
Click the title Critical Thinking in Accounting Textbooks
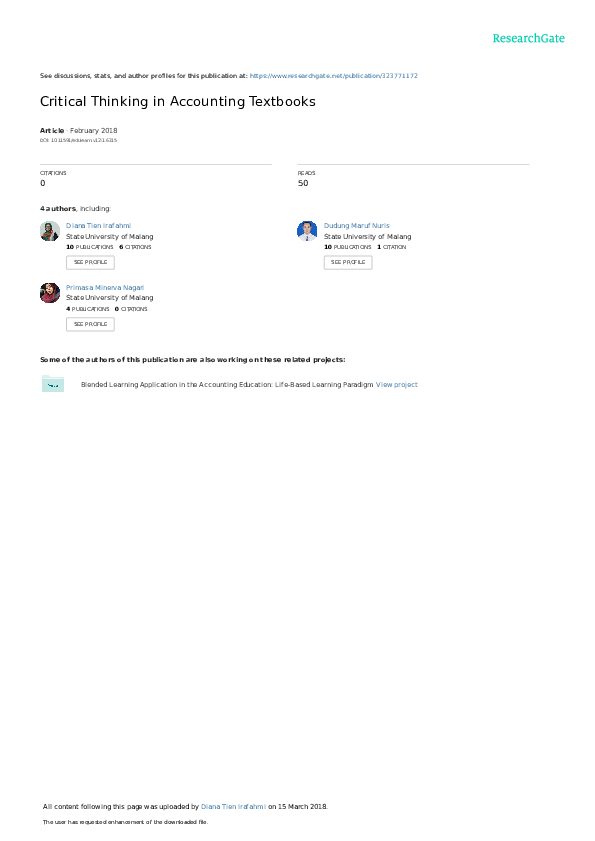click(x=178, y=101)
